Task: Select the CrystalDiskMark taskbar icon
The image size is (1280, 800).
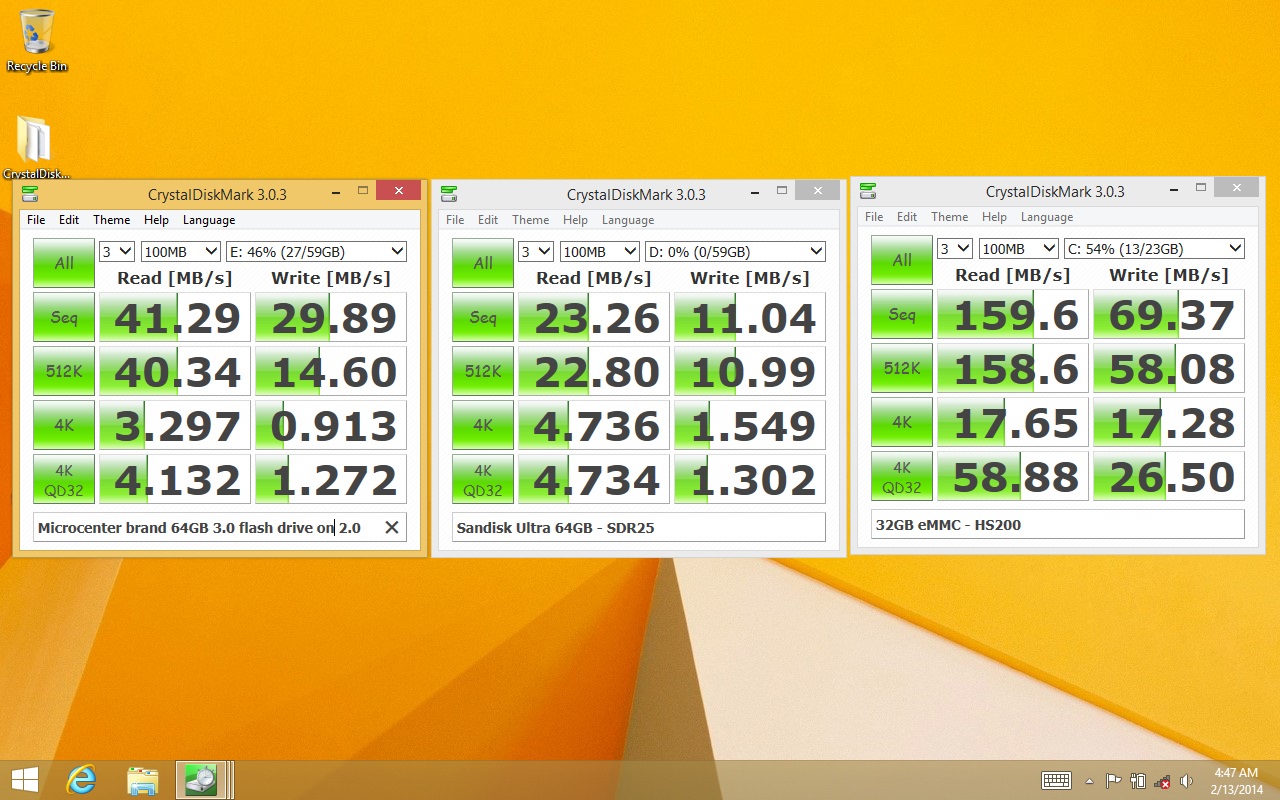Action: (x=203, y=779)
